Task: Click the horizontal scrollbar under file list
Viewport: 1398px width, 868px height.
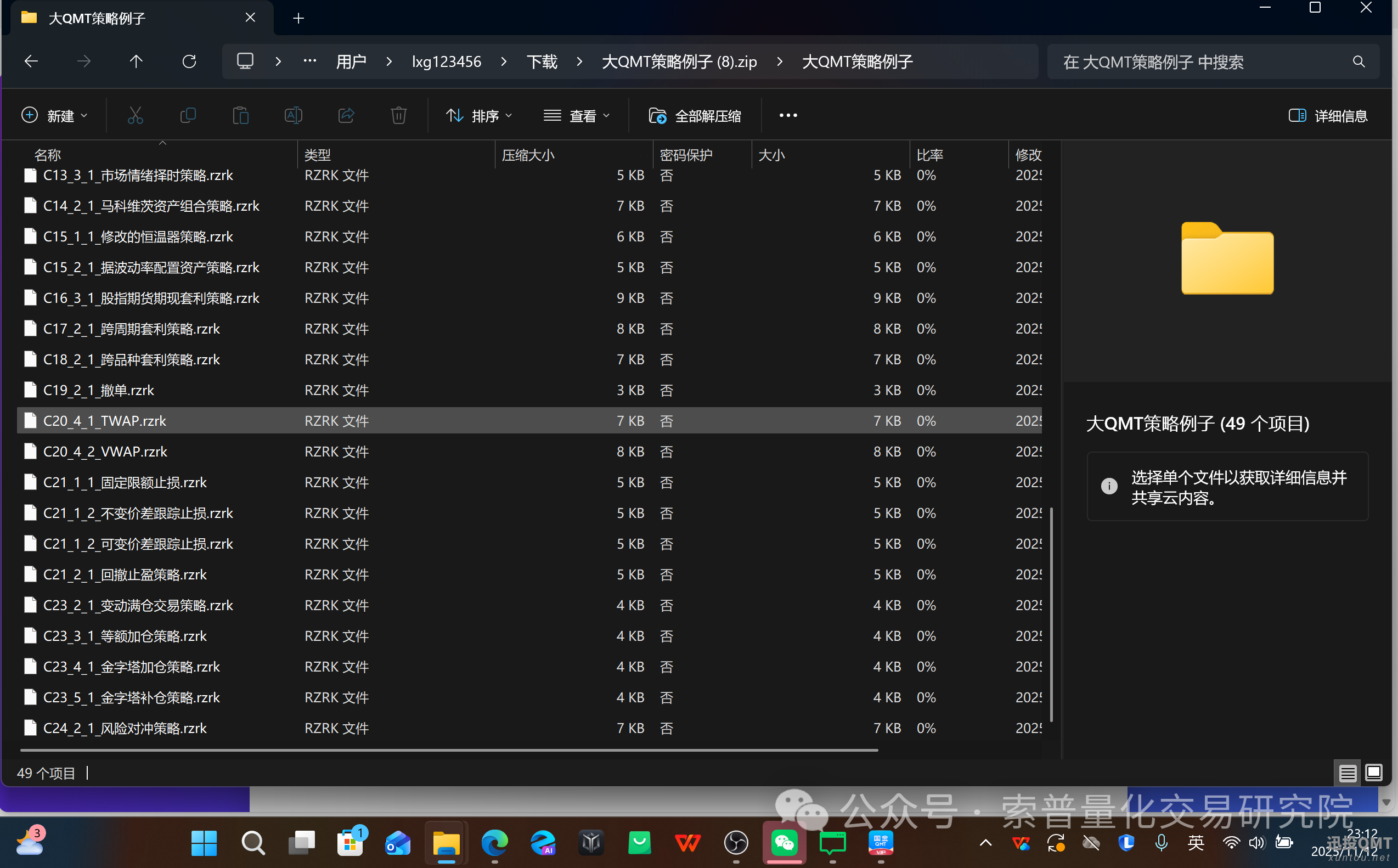Action: point(449,749)
